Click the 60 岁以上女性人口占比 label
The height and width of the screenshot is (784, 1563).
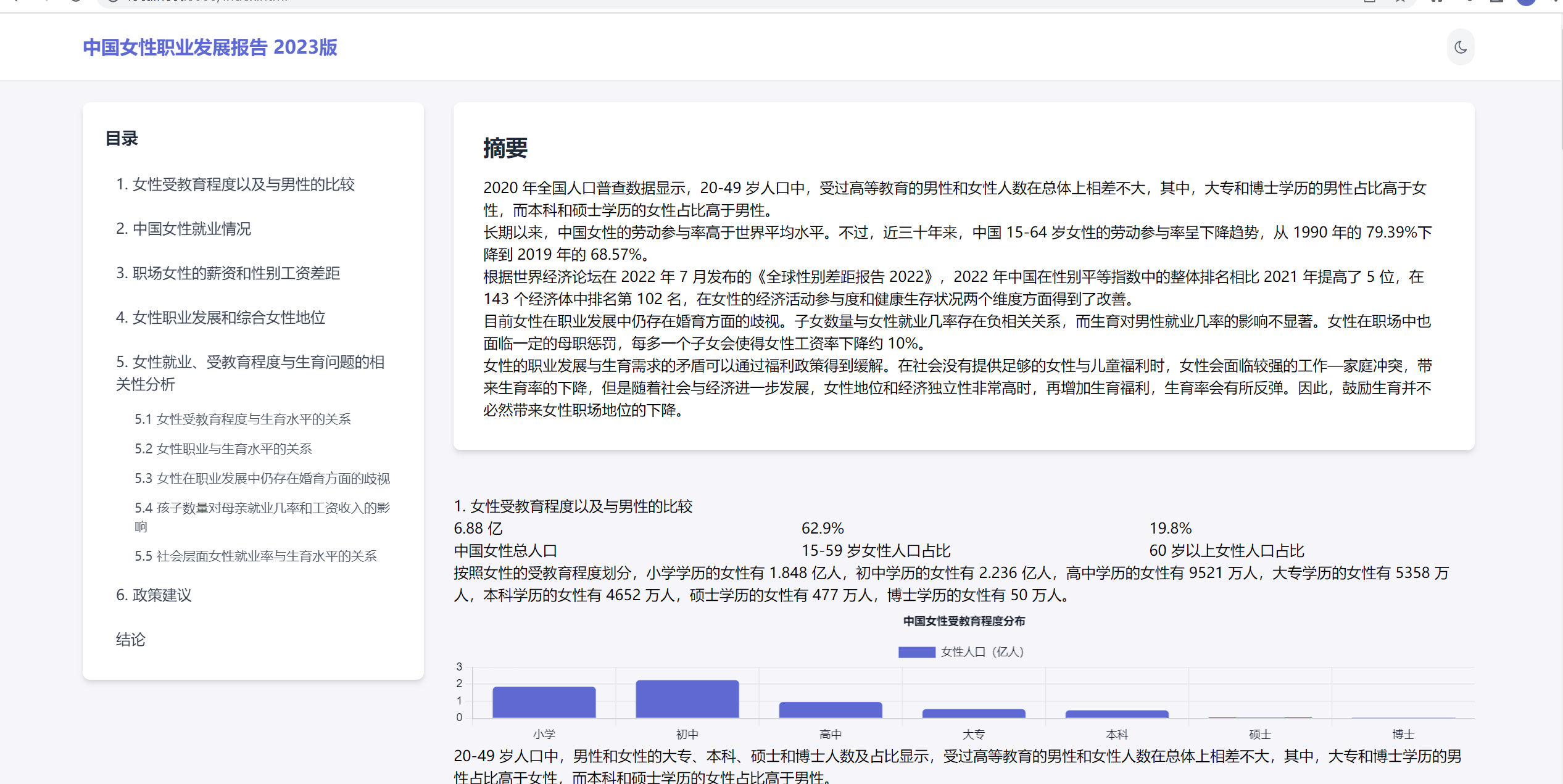(x=1227, y=551)
